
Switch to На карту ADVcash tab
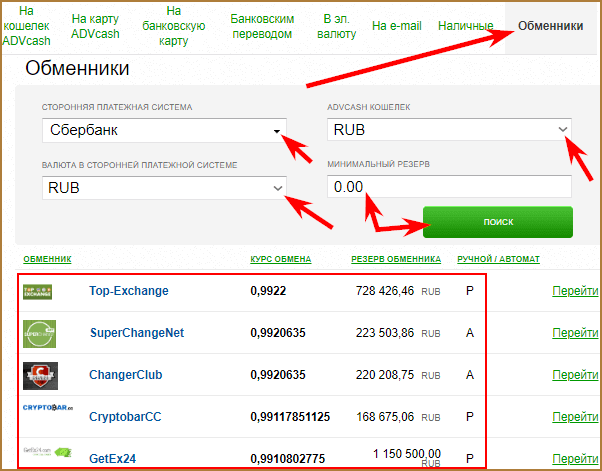point(95,26)
